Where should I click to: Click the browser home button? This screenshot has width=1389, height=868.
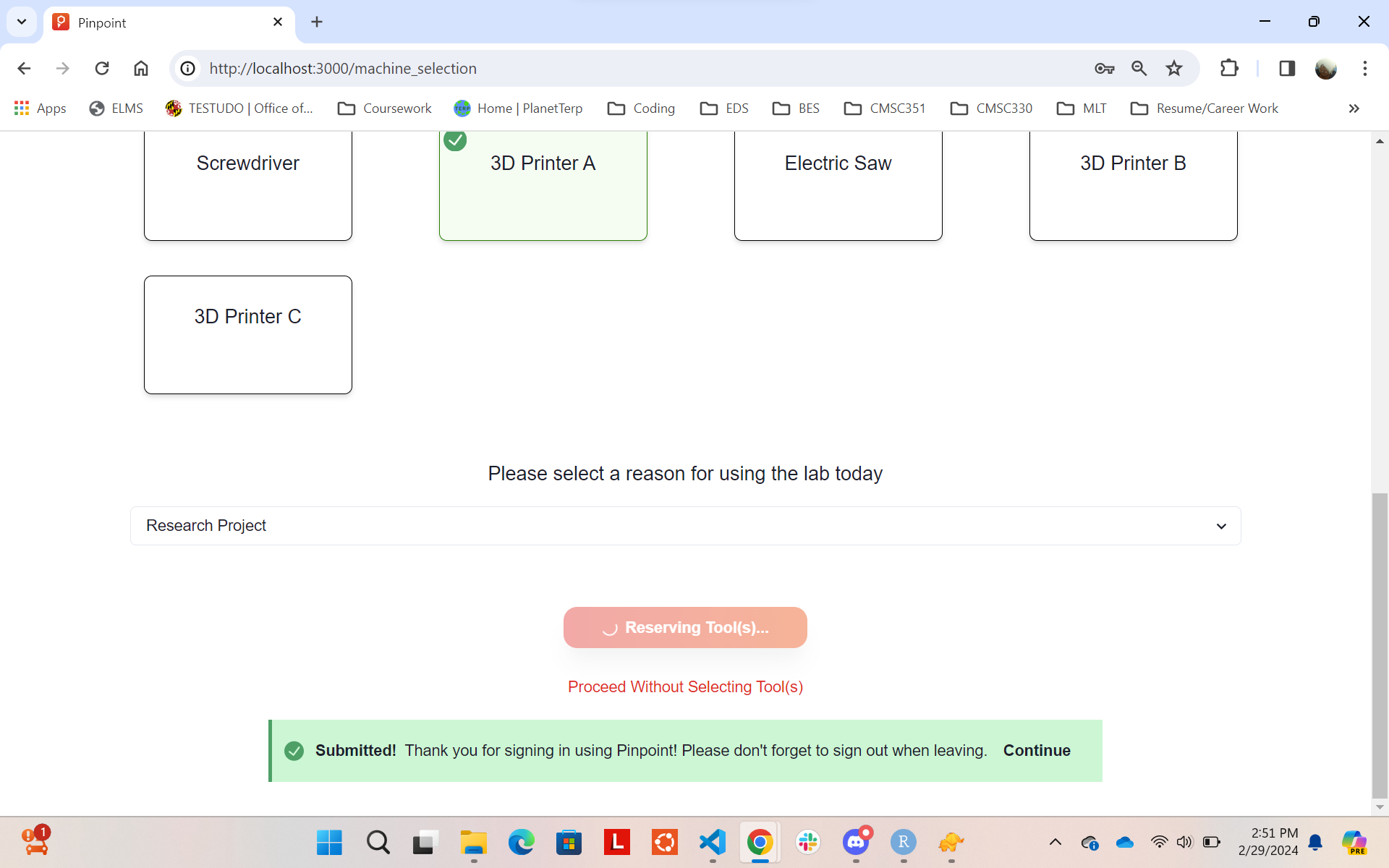point(140,68)
